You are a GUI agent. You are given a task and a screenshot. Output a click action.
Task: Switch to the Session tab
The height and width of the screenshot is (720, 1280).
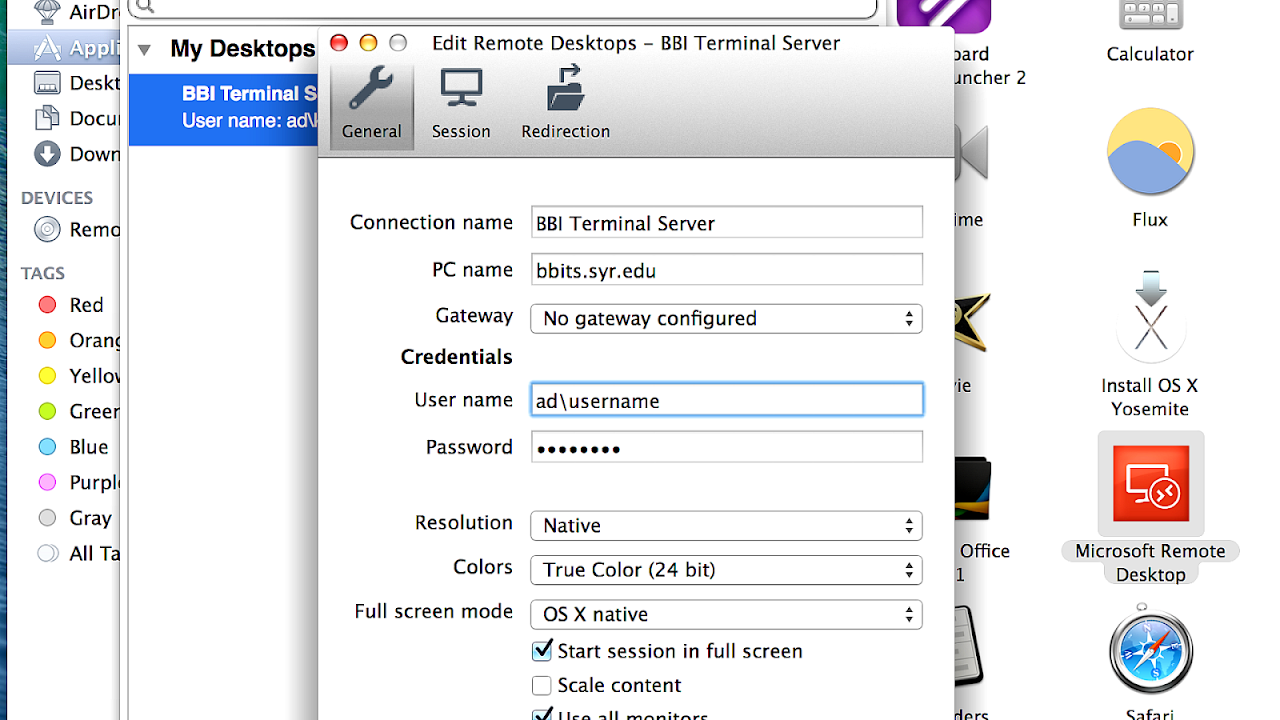[x=461, y=106]
